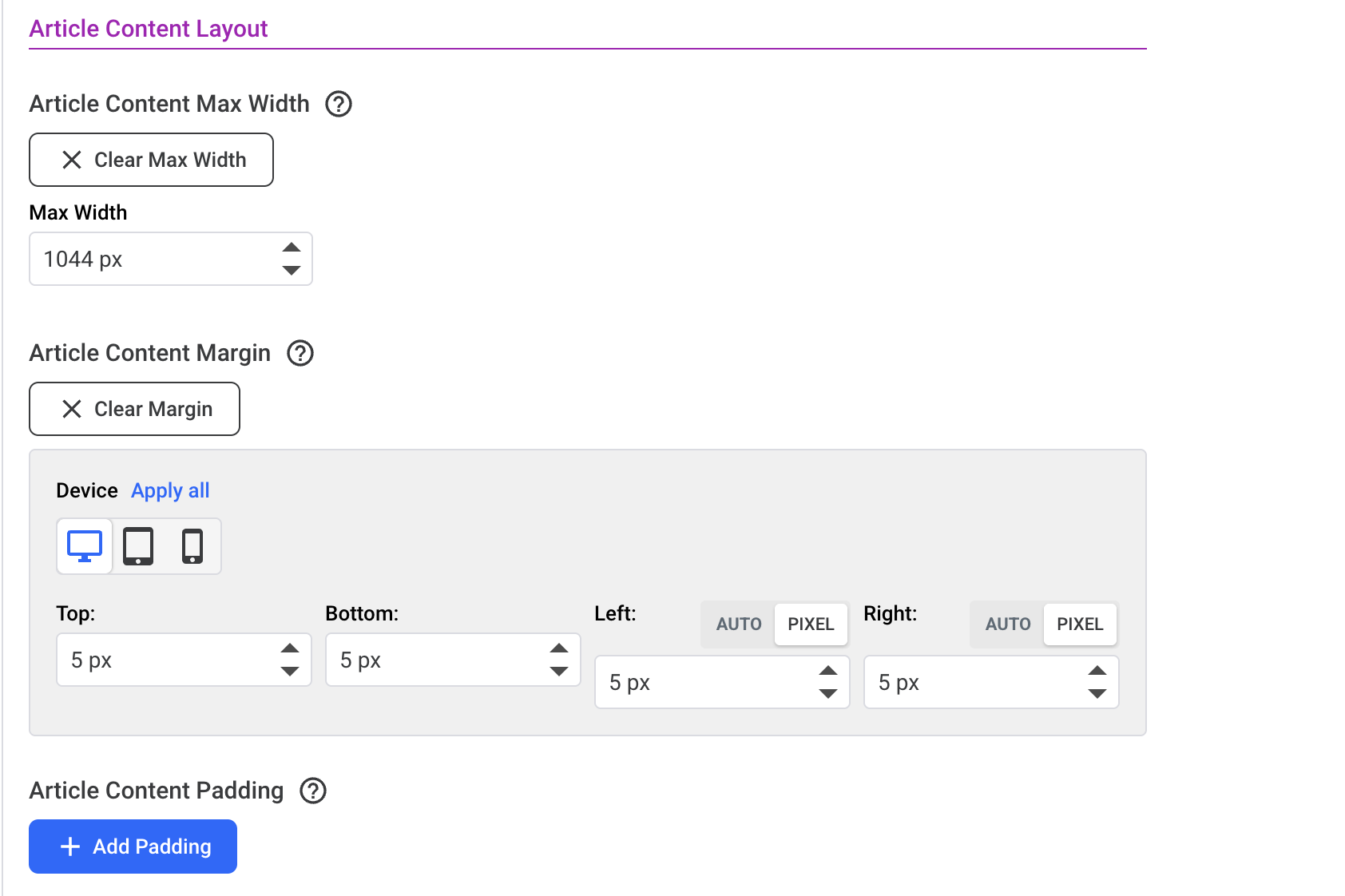Image resolution: width=1345 pixels, height=896 pixels.
Task: Switch Left margin to AUTO
Action: point(739,624)
